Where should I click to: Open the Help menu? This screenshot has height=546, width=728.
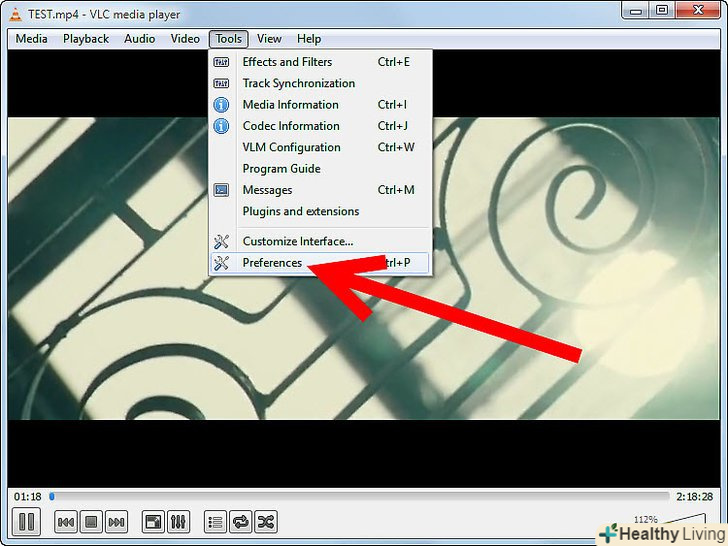coord(309,39)
